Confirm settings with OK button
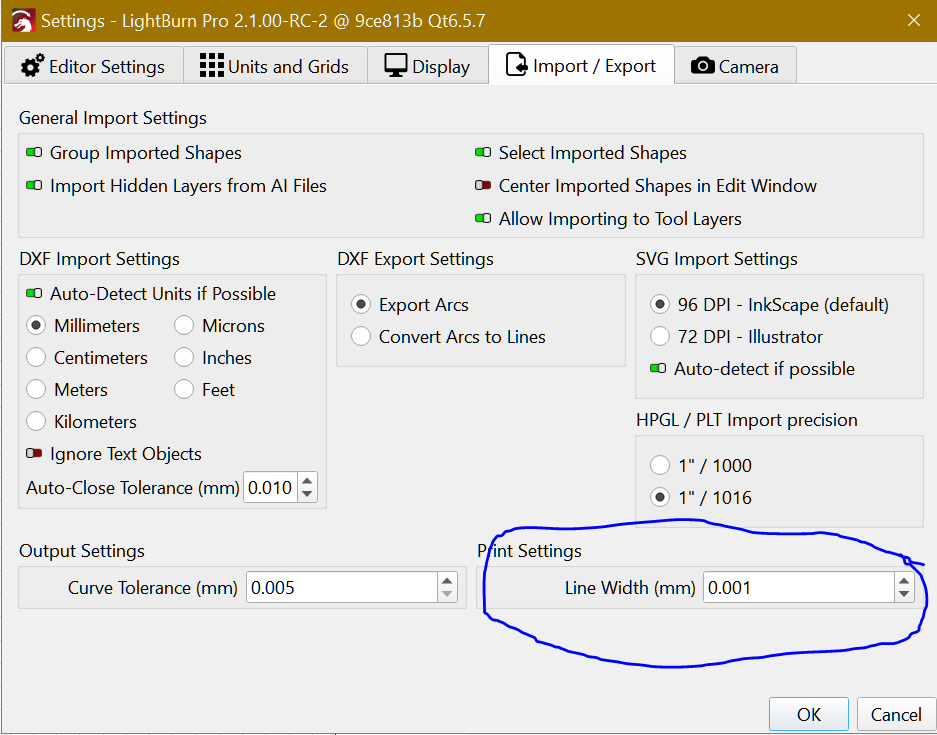This screenshot has width=937, height=735. click(809, 714)
